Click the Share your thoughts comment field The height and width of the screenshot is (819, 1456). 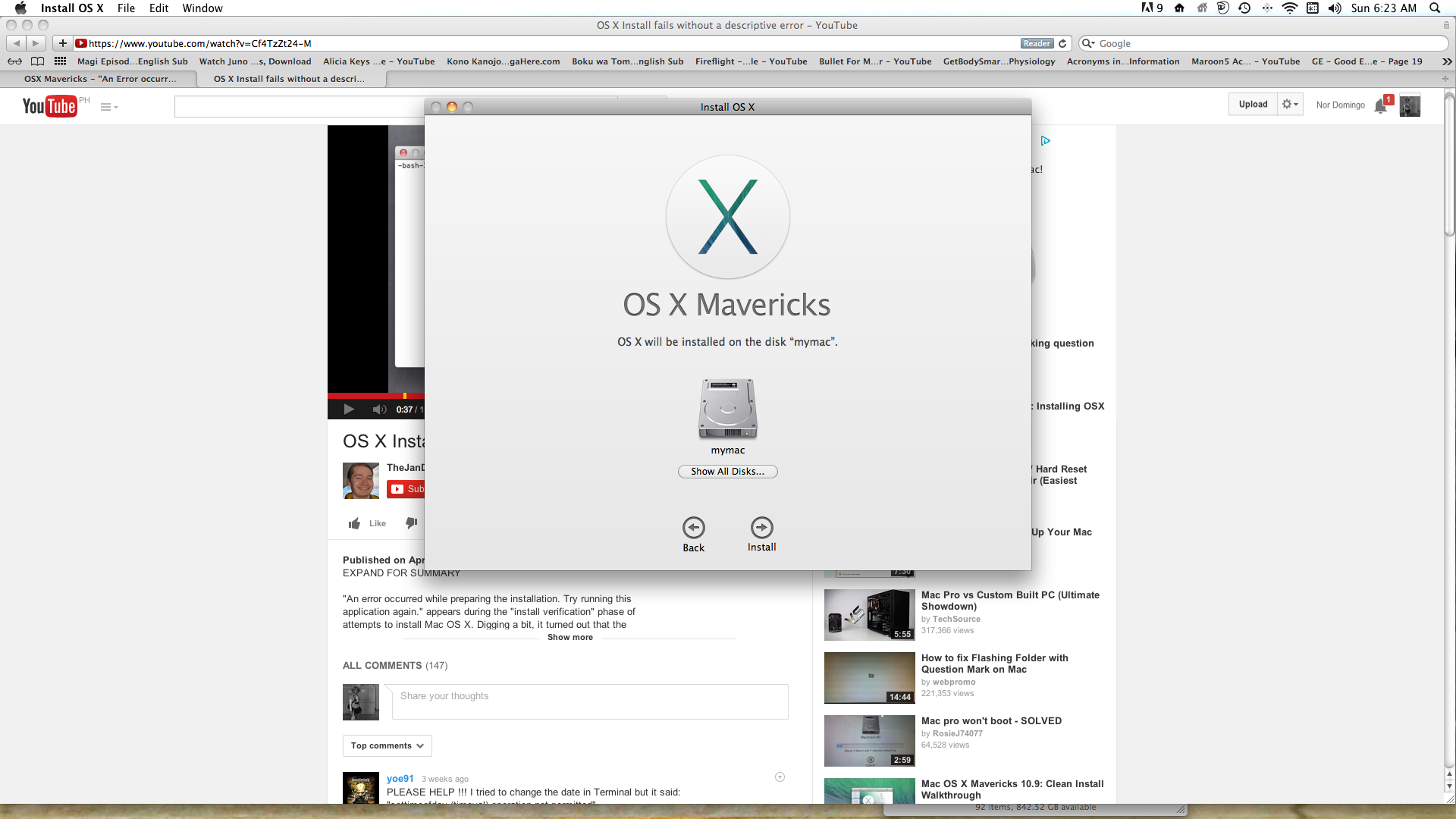[x=589, y=701]
